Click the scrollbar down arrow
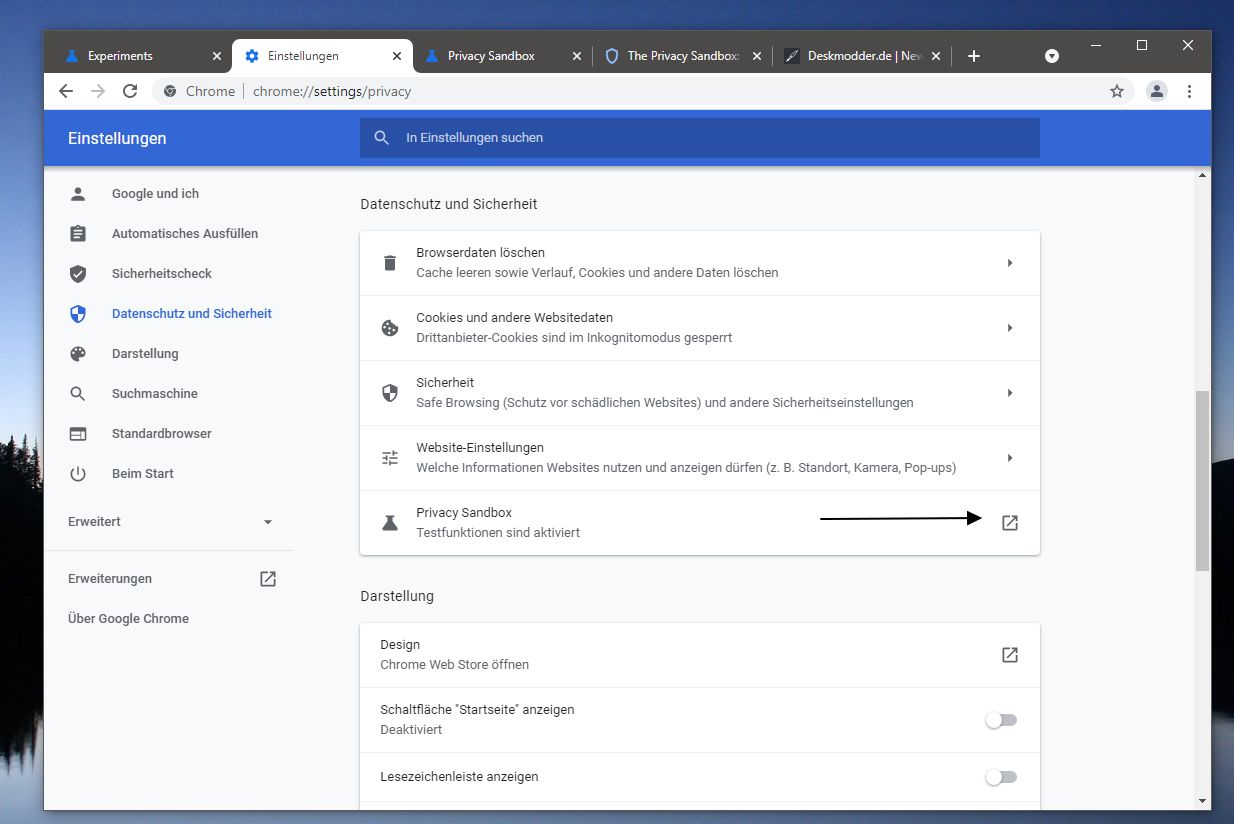 (1203, 800)
